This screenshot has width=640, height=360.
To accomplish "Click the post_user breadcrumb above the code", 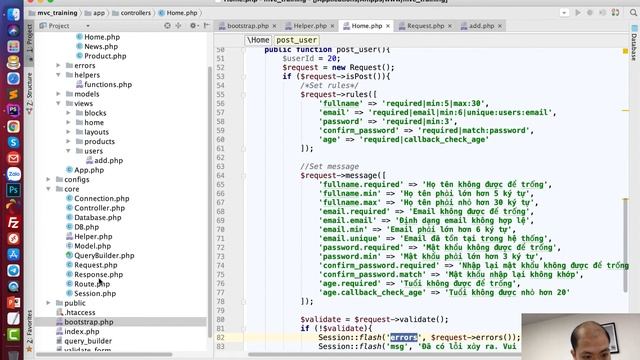I will tap(296, 40).
